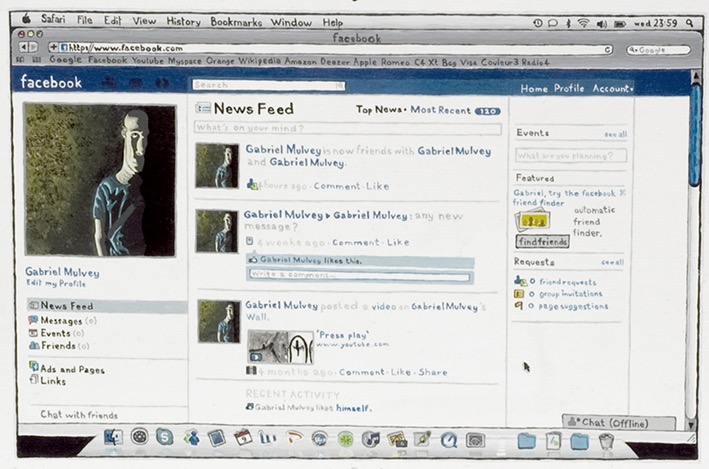
Task: Click the What's on your mind box
Action: pyautogui.click(x=348, y=128)
